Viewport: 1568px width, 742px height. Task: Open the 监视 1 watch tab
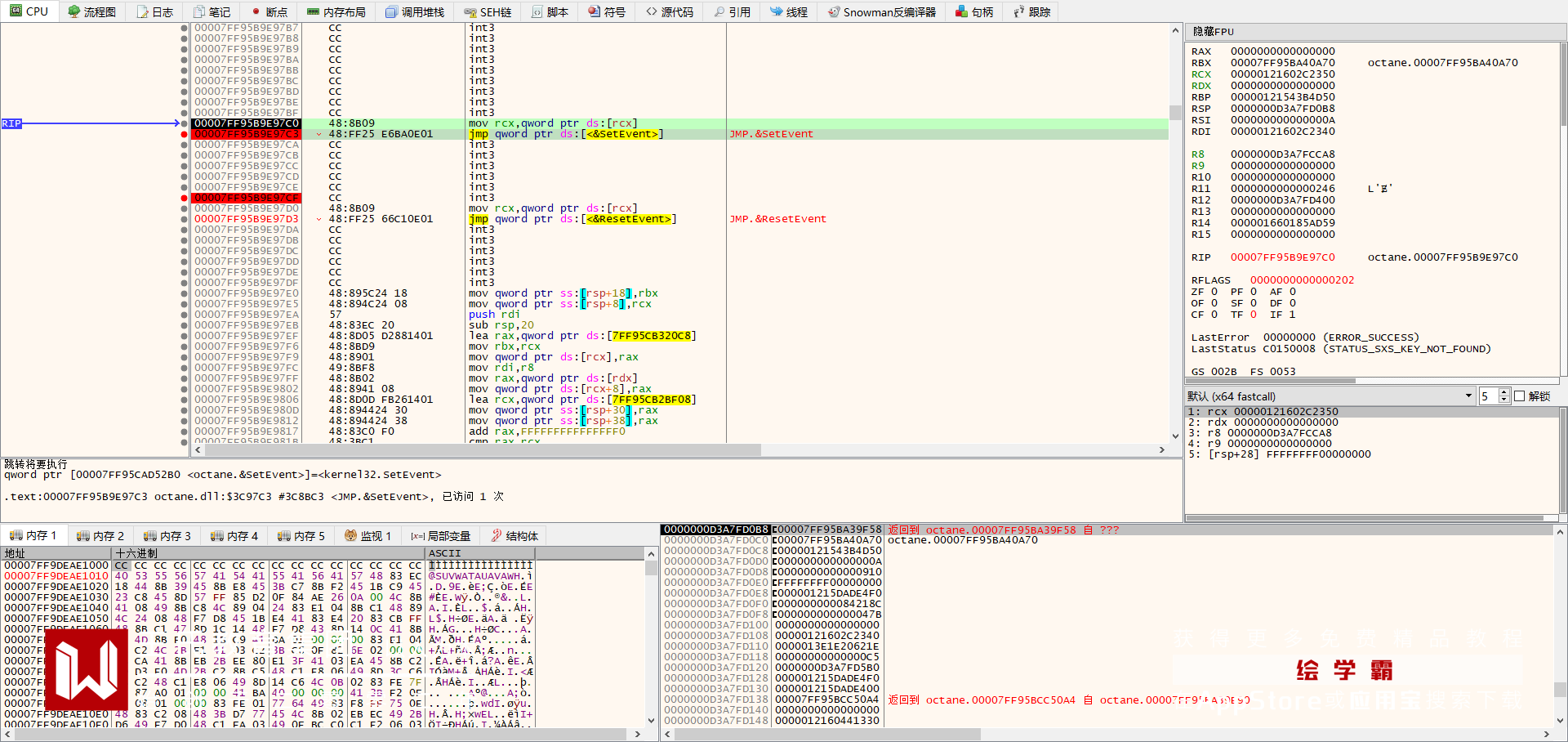[x=367, y=536]
